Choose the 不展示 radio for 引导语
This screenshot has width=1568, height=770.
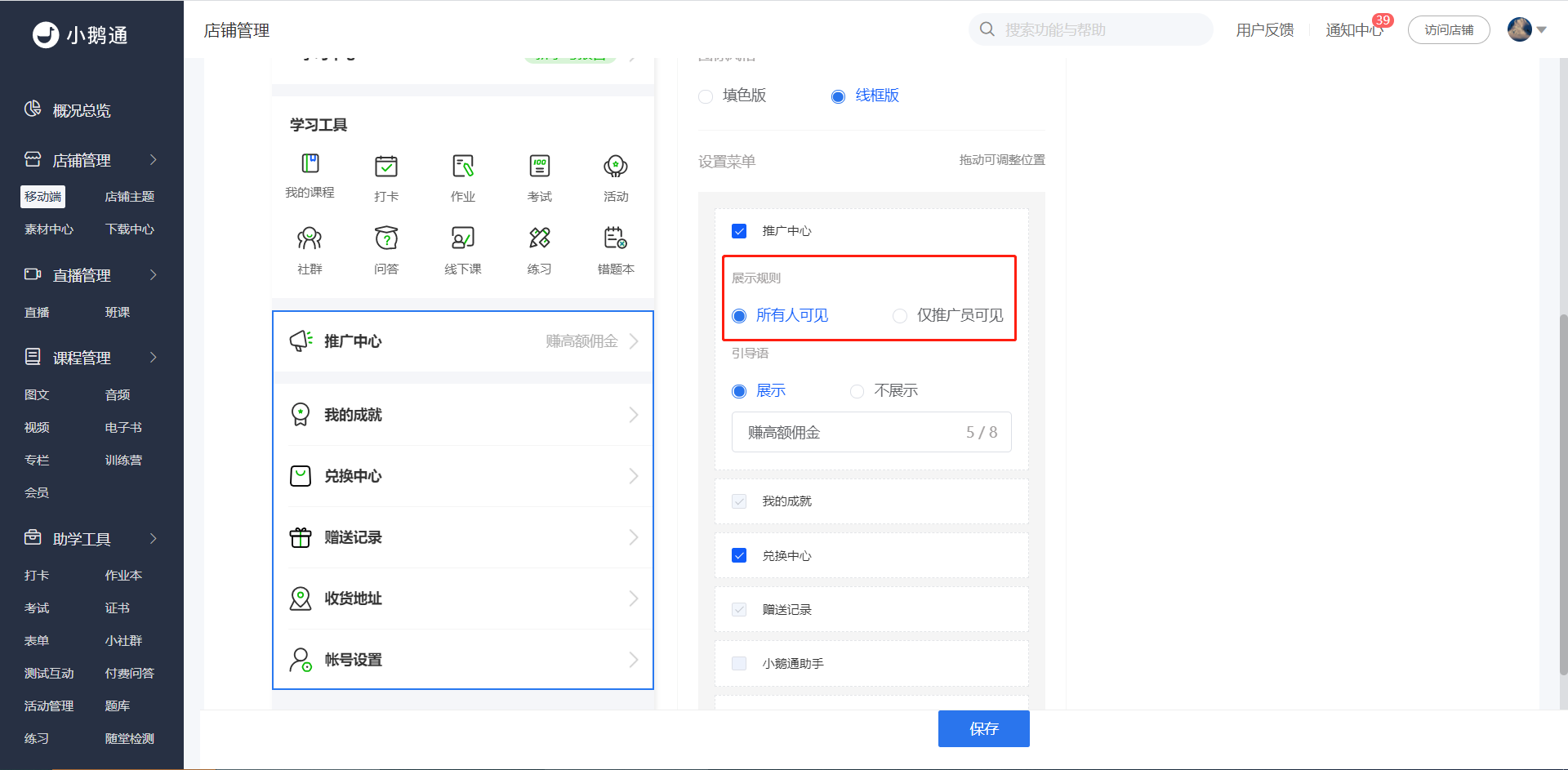[x=857, y=391]
